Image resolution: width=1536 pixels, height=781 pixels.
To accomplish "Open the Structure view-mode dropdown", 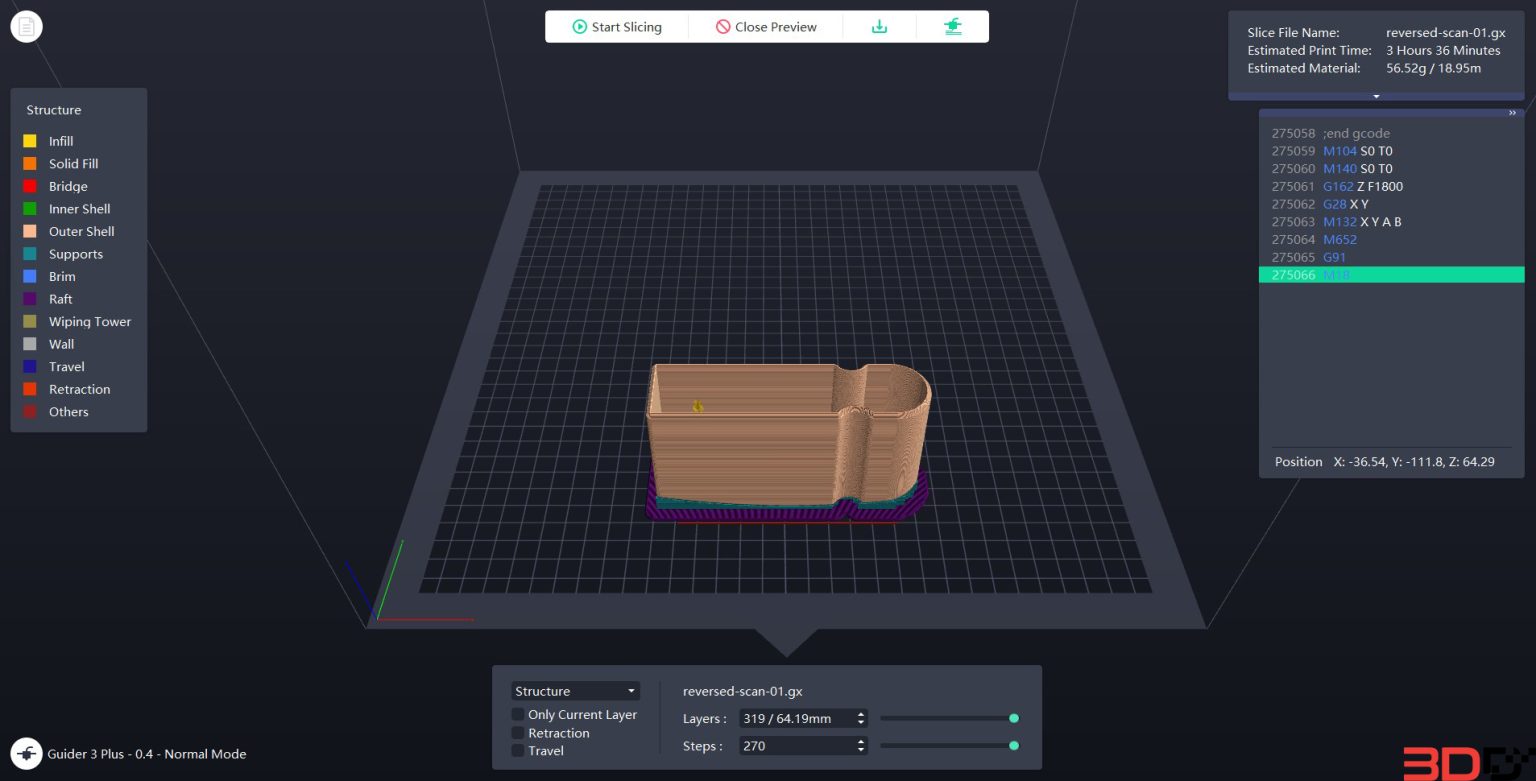I will pyautogui.click(x=575, y=691).
